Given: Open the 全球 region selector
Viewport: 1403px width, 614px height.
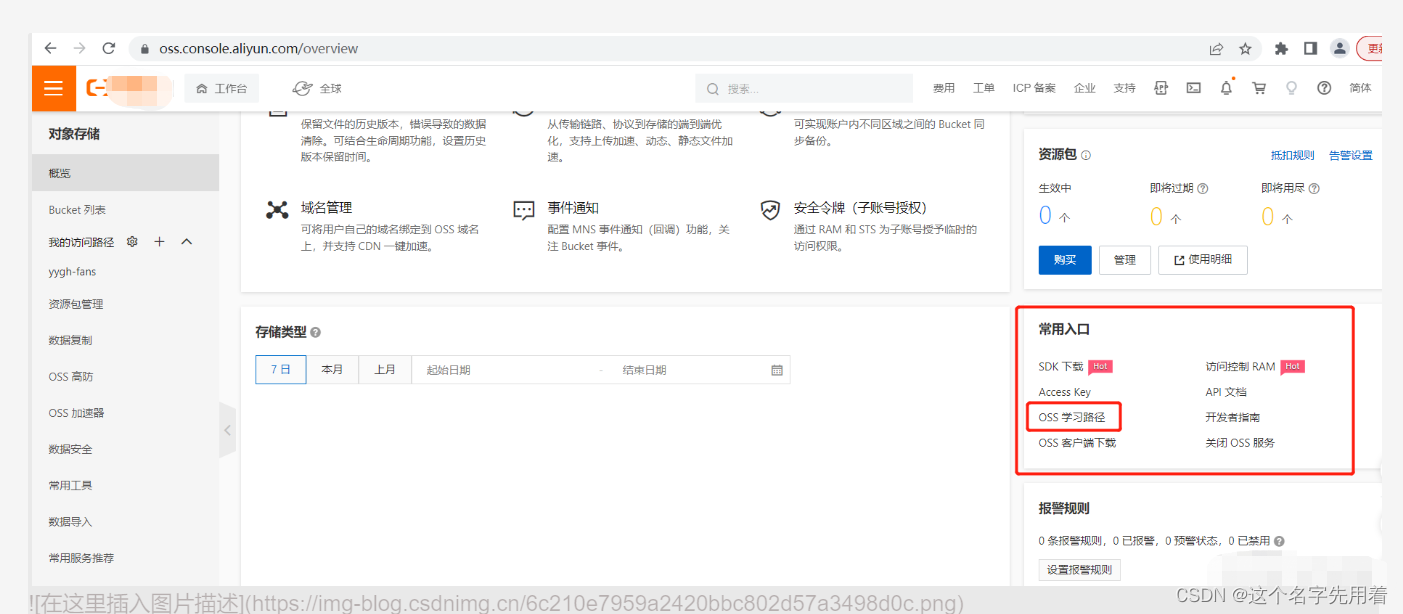Looking at the screenshot, I should (317, 88).
